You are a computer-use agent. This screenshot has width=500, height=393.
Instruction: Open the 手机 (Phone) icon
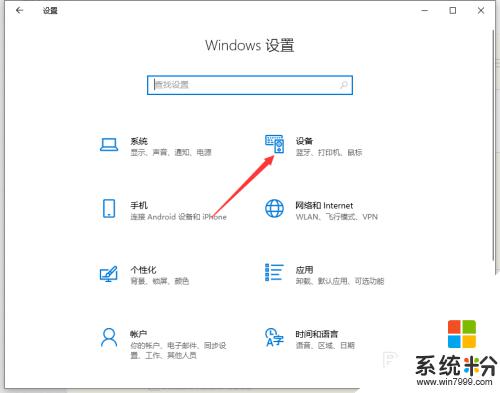coord(109,208)
